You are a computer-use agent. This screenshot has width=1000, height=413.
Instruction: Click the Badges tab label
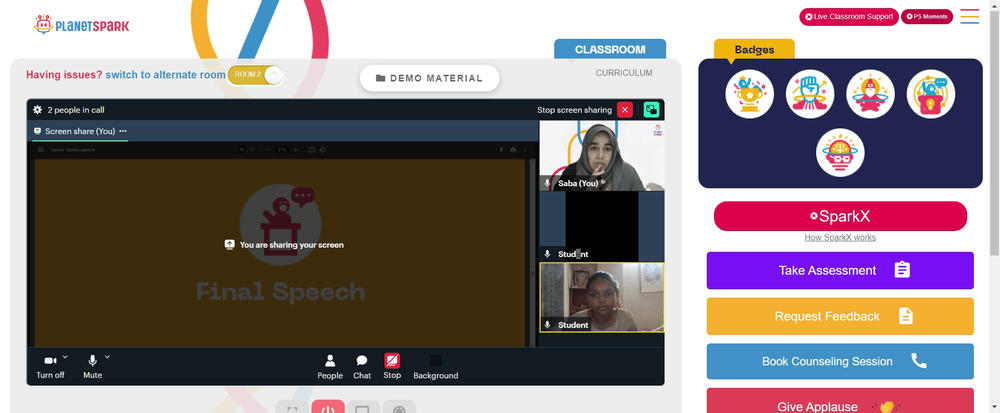[754, 50]
